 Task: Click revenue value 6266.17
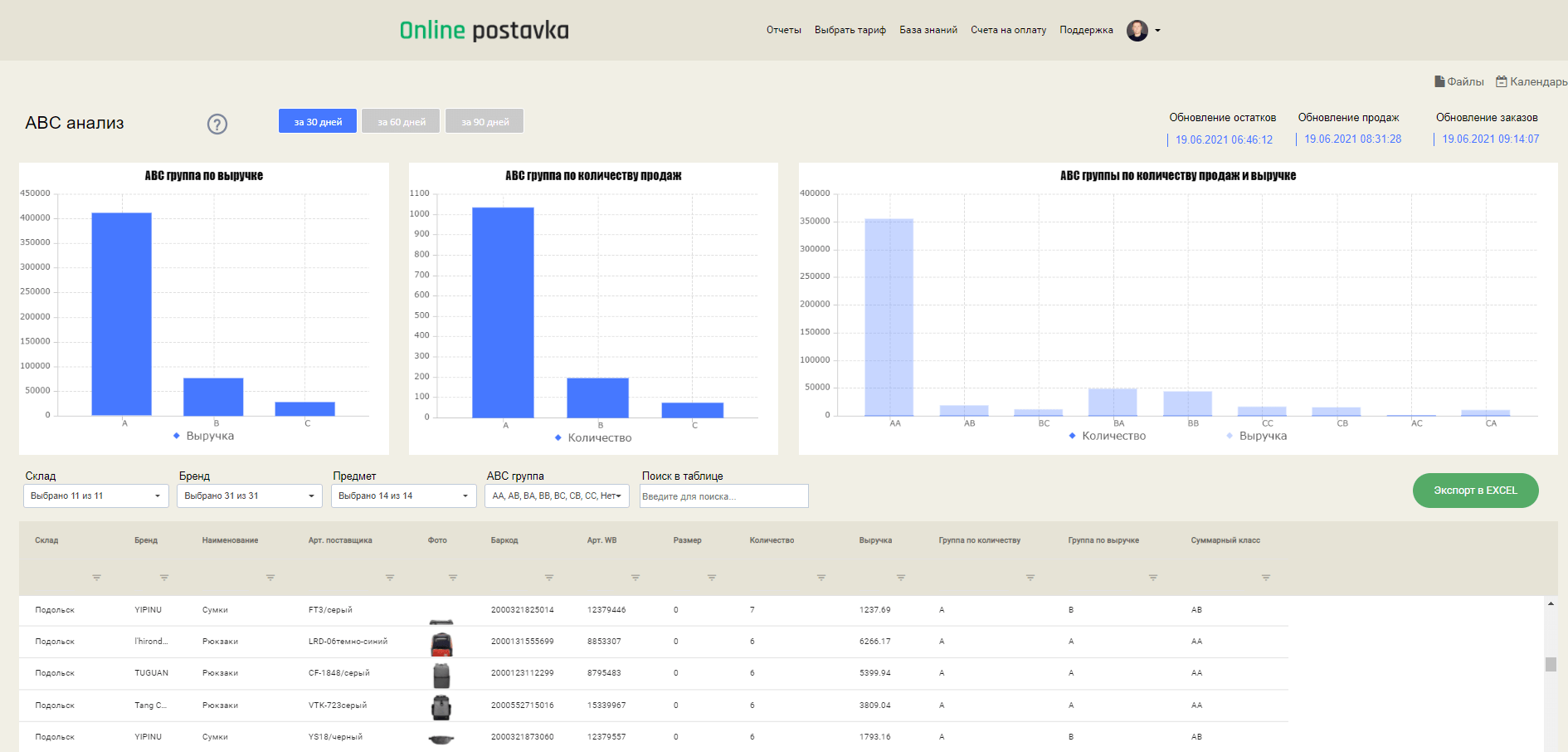(874, 642)
